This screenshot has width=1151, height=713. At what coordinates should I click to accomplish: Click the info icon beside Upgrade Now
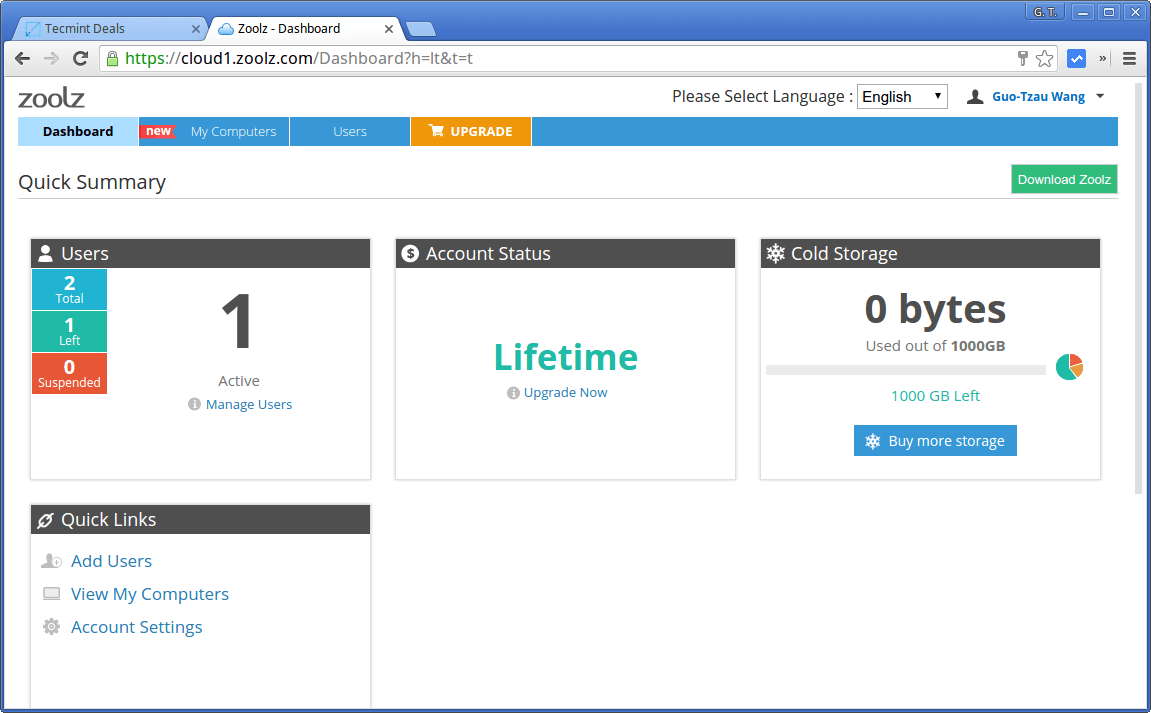(x=513, y=392)
